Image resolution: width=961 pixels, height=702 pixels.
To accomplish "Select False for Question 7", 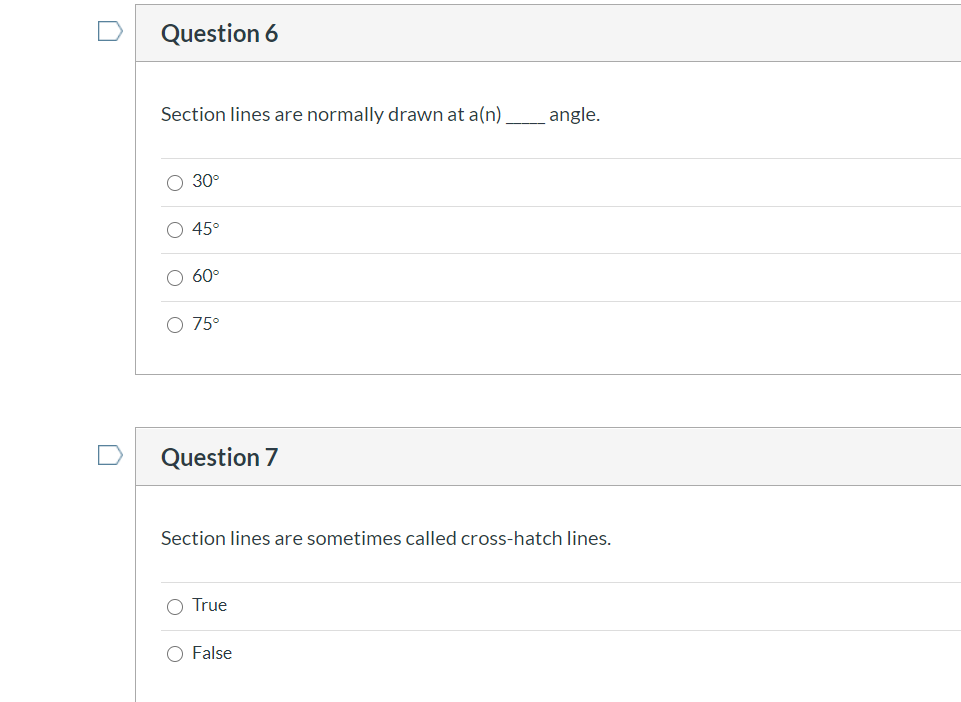I will click(174, 653).
